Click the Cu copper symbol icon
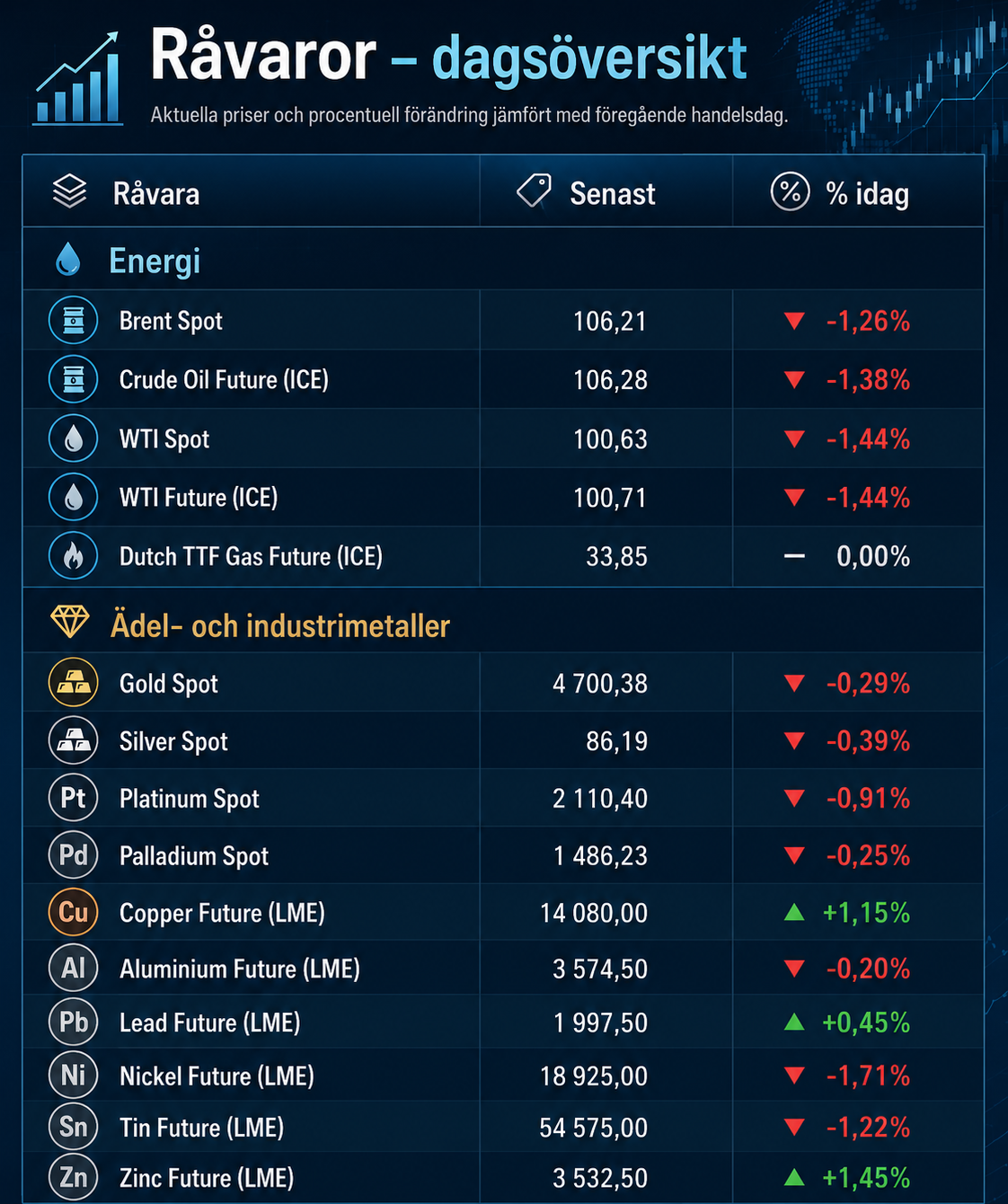1008x1204 pixels. [73, 912]
